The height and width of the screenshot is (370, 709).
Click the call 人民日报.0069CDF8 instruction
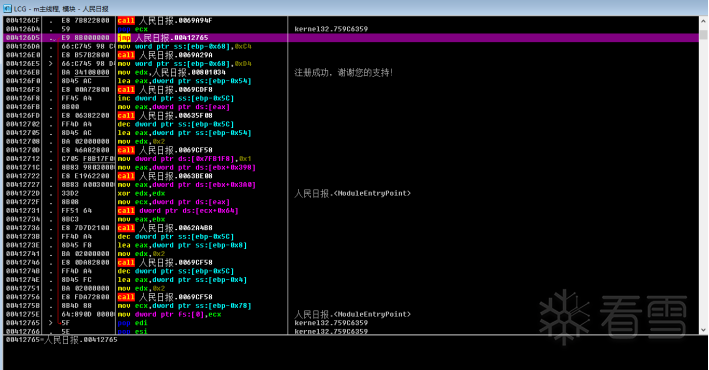[x=165, y=90]
